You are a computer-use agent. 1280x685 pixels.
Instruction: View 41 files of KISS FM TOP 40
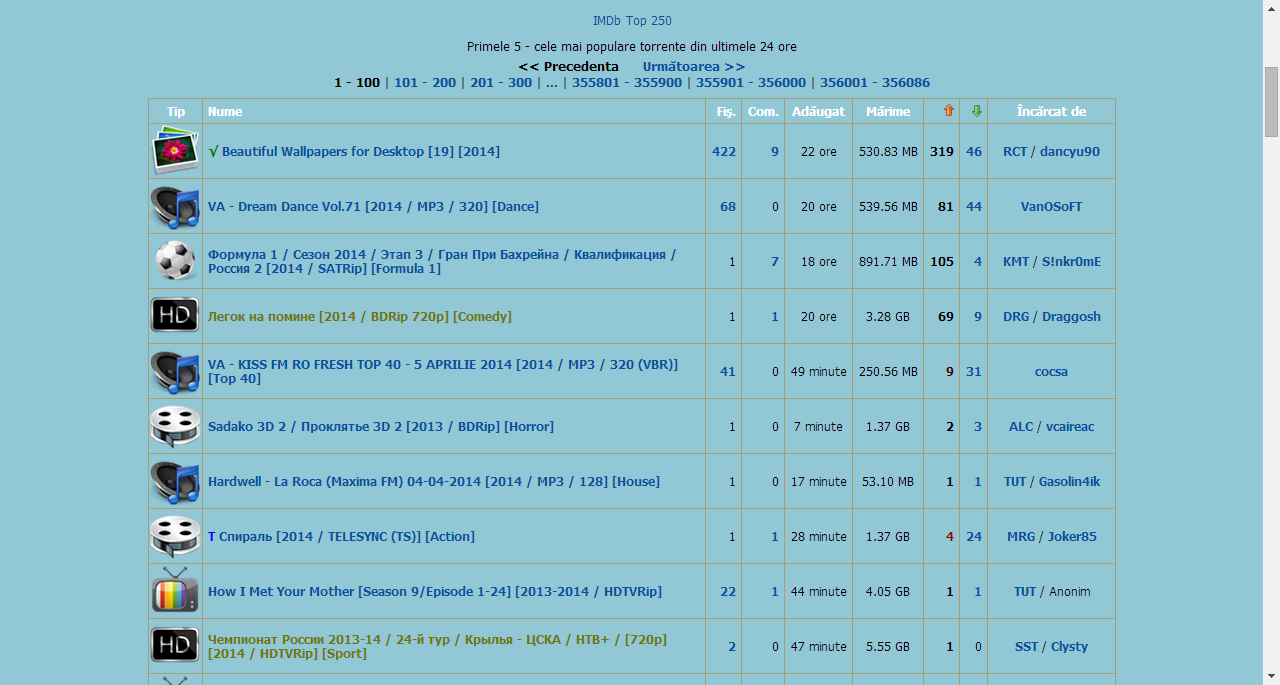728,371
